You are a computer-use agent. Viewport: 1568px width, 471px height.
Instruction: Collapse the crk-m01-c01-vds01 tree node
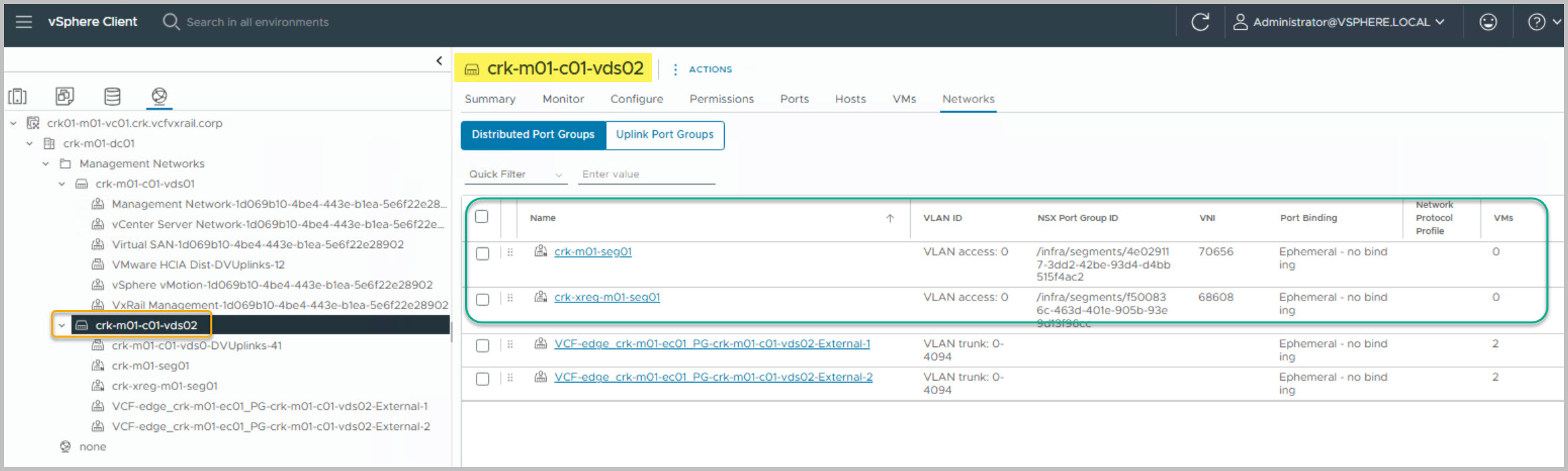coord(62,184)
